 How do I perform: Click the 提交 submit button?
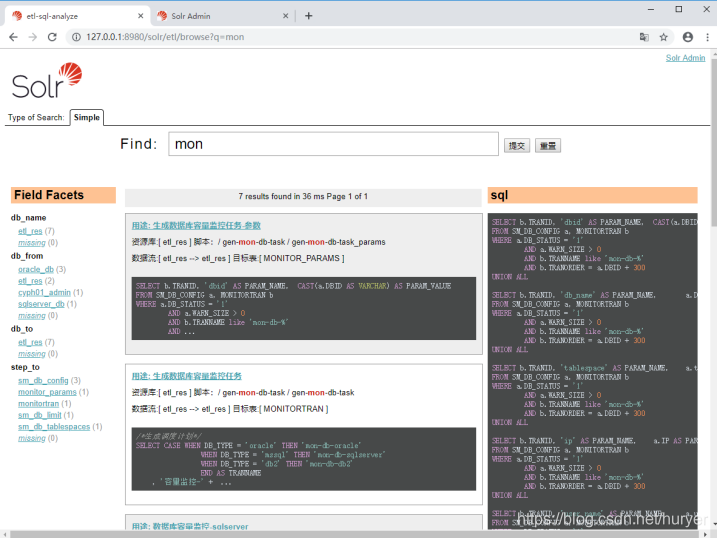(517, 146)
